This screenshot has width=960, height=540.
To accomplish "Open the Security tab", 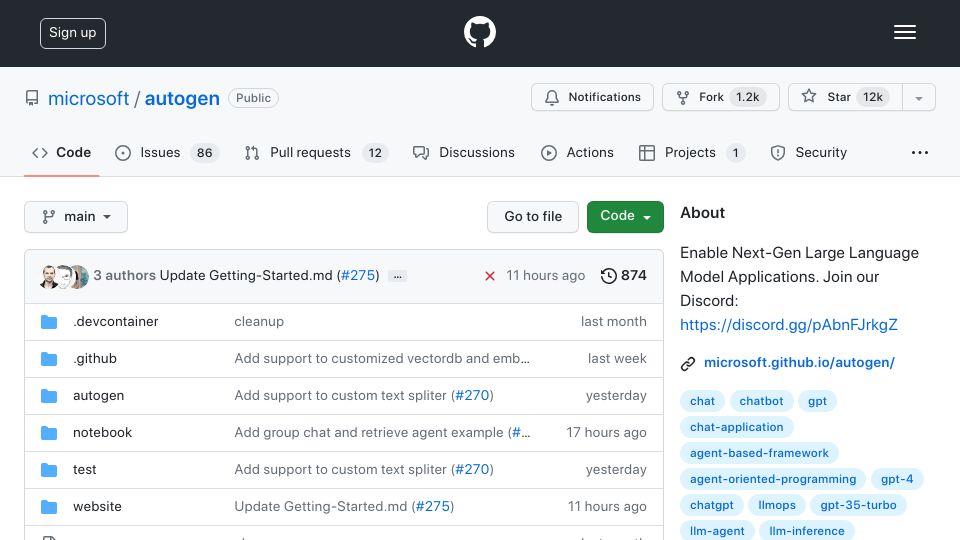I will pos(809,152).
